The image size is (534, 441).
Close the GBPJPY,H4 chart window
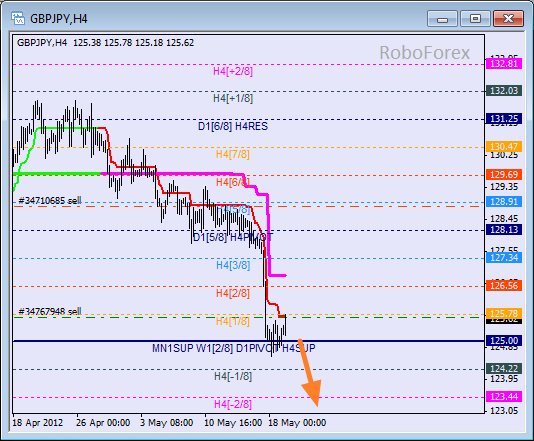coord(508,18)
